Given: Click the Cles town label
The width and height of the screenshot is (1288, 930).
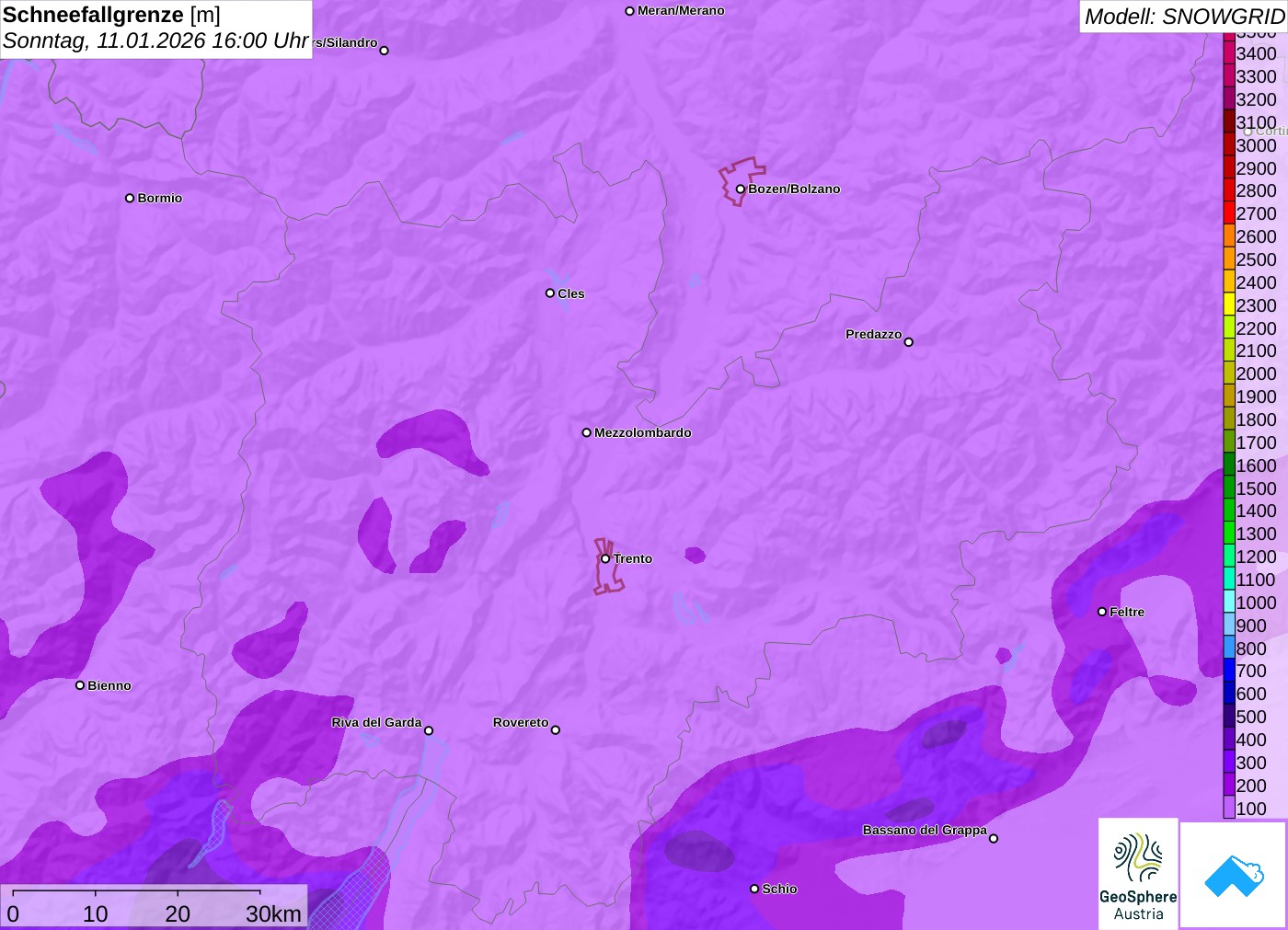Looking at the screenshot, I should [571, 294].
